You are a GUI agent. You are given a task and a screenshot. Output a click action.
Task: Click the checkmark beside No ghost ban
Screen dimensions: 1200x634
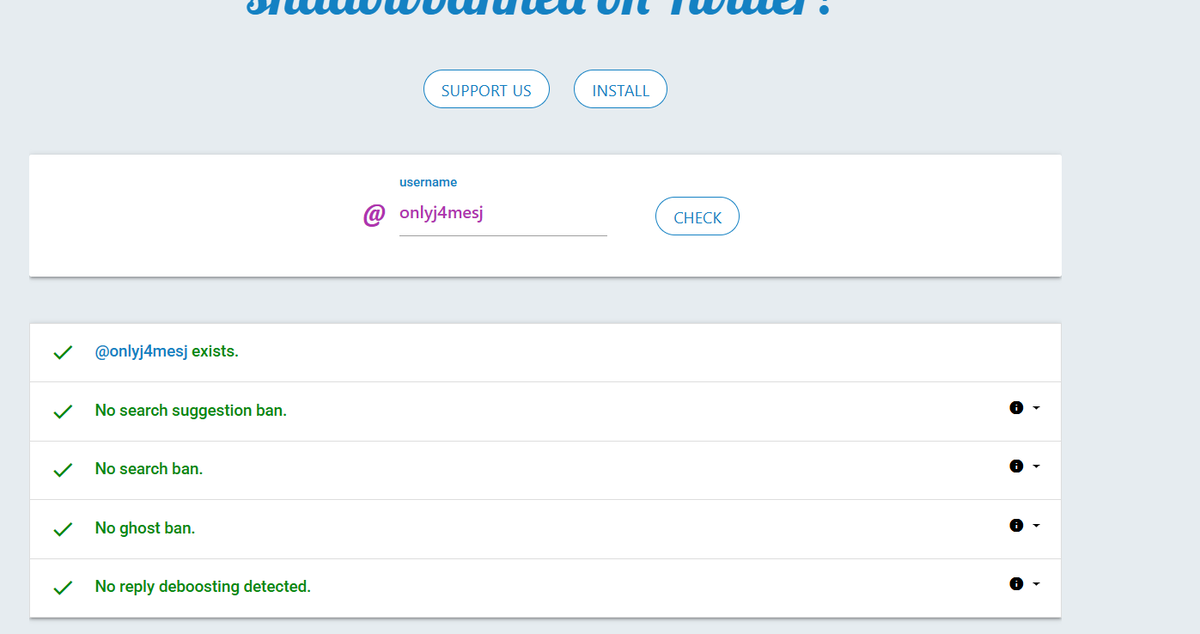(x=62, y=529)
